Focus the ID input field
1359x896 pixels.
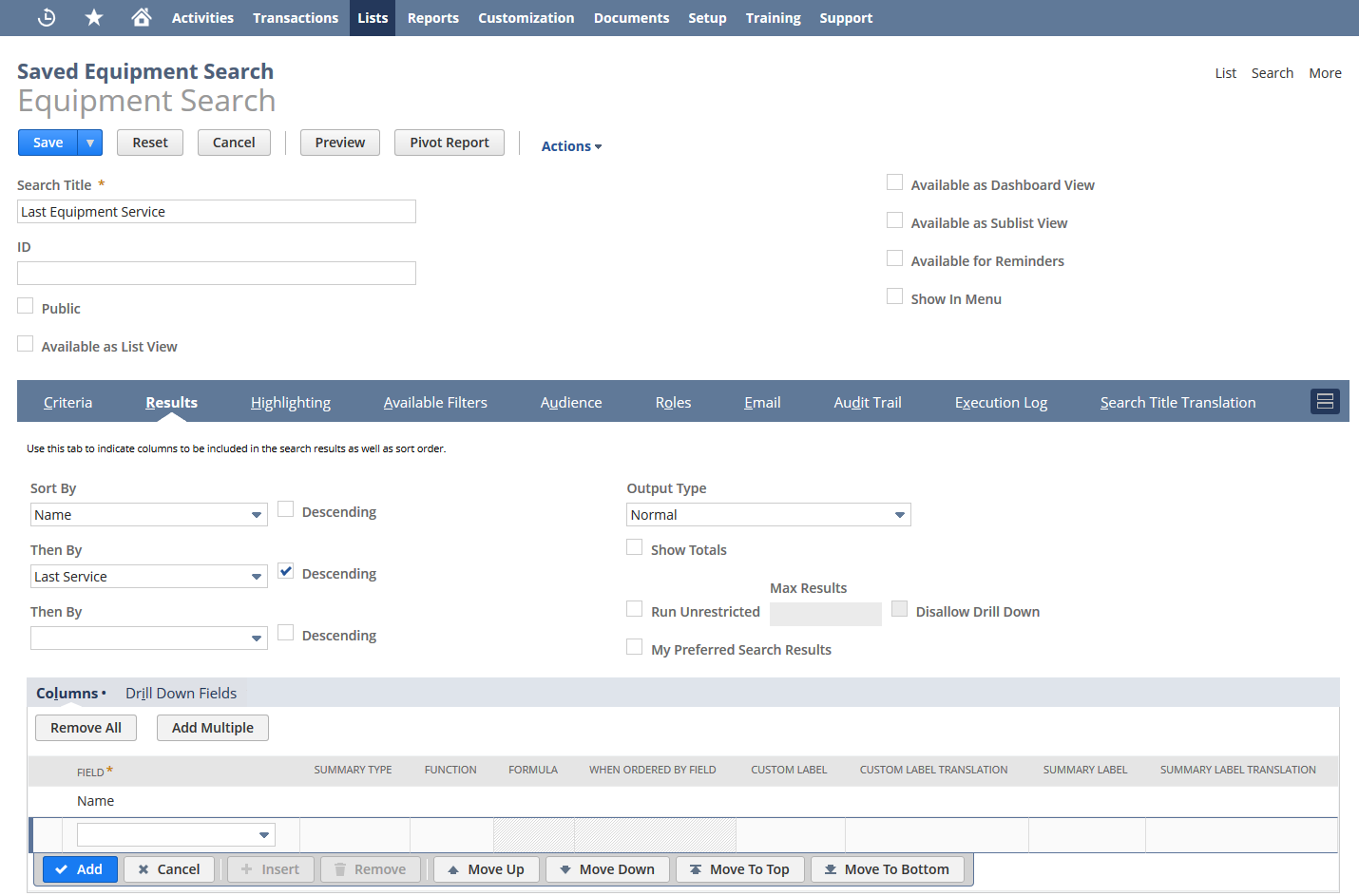(217, 274)
